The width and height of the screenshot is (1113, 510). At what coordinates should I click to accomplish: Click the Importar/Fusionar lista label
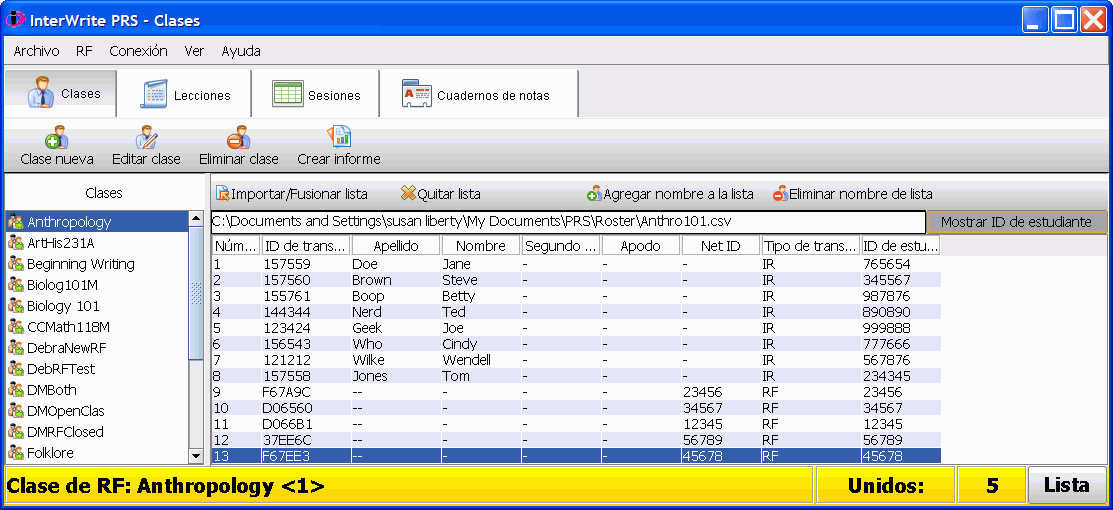point(300,194)
